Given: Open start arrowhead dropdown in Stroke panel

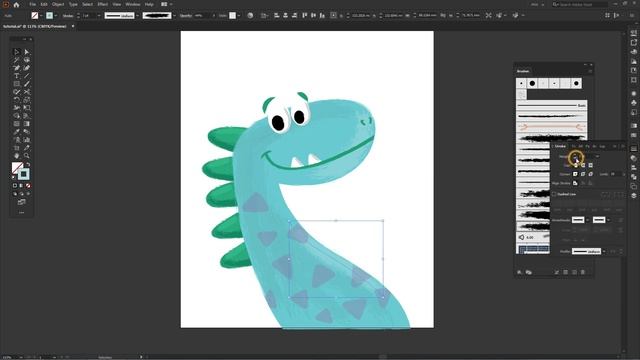Looking at the screenshot, I should pos(587,220).
